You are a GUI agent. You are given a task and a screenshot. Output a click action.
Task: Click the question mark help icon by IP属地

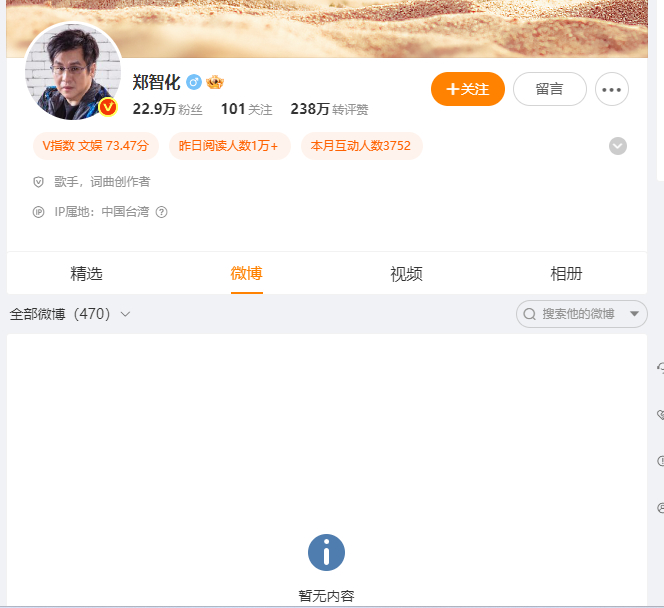(161, 212)
